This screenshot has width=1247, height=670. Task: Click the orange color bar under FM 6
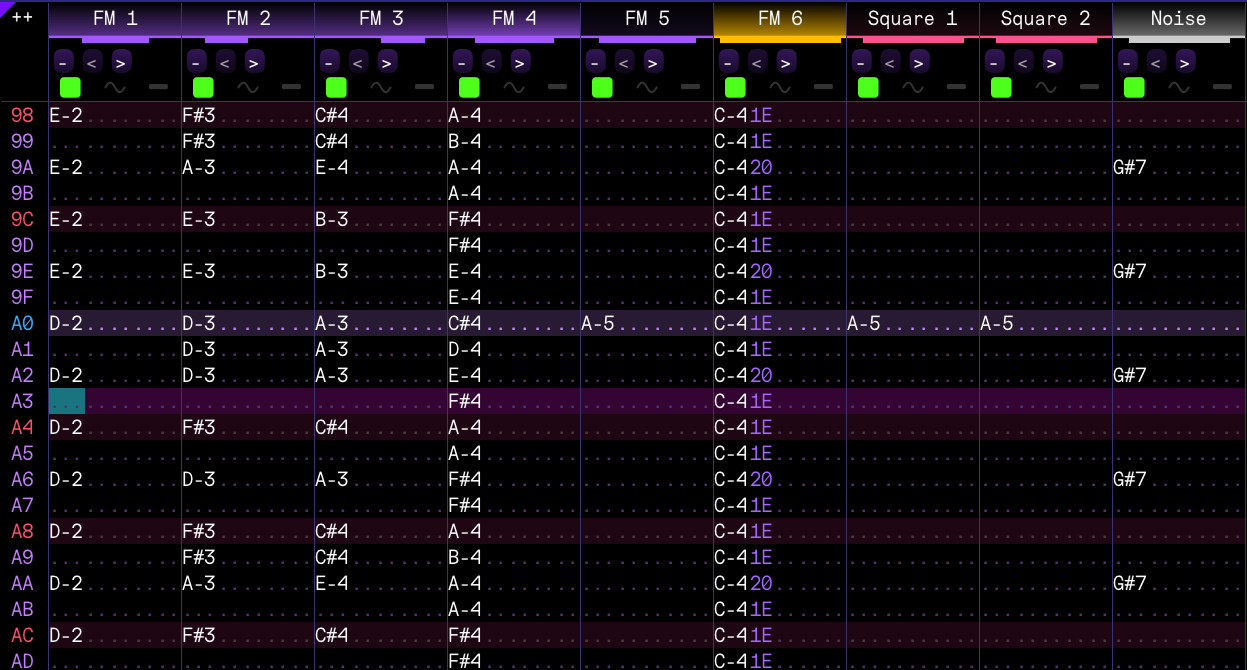(x=781, y=40)
